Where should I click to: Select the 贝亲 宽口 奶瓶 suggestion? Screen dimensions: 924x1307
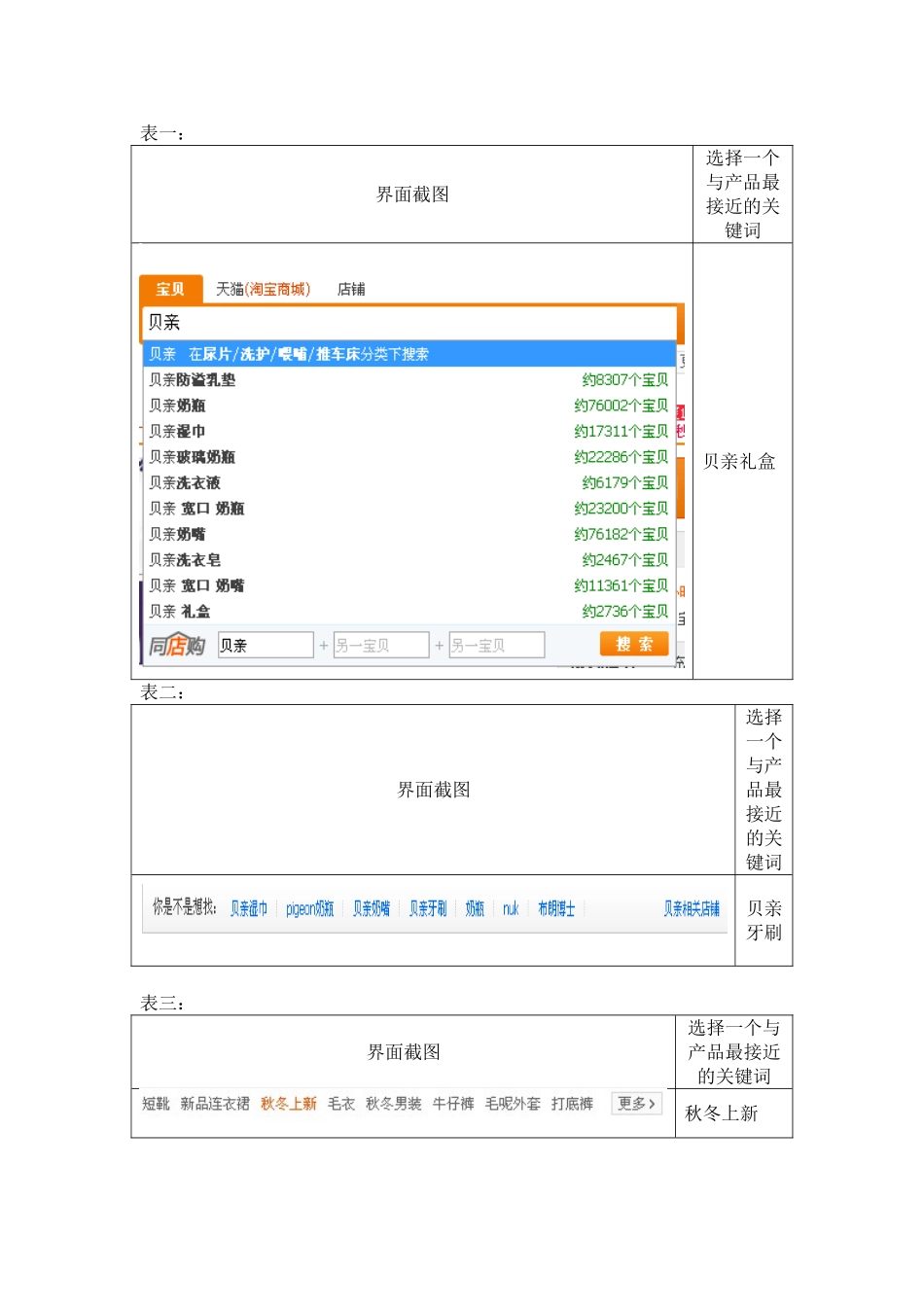click(409, 509)
